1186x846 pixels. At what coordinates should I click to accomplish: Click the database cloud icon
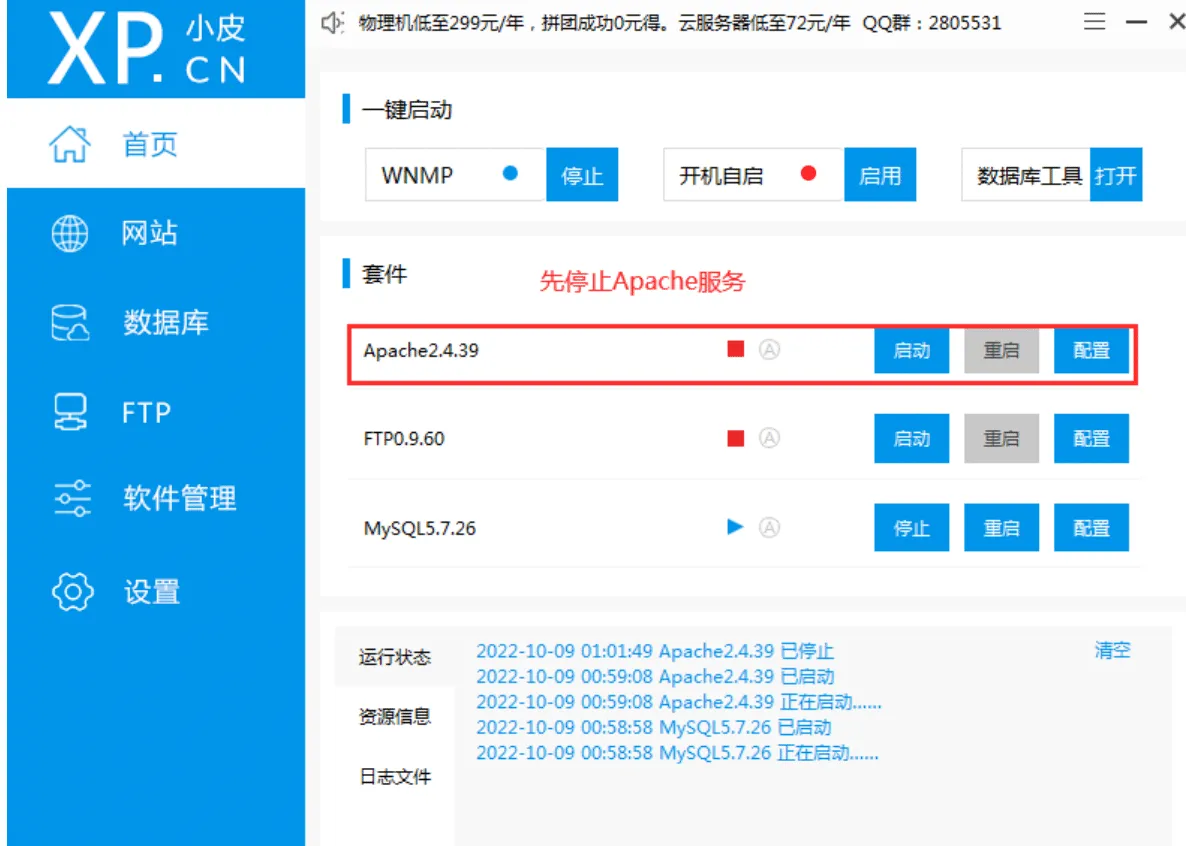pos(70,323)
